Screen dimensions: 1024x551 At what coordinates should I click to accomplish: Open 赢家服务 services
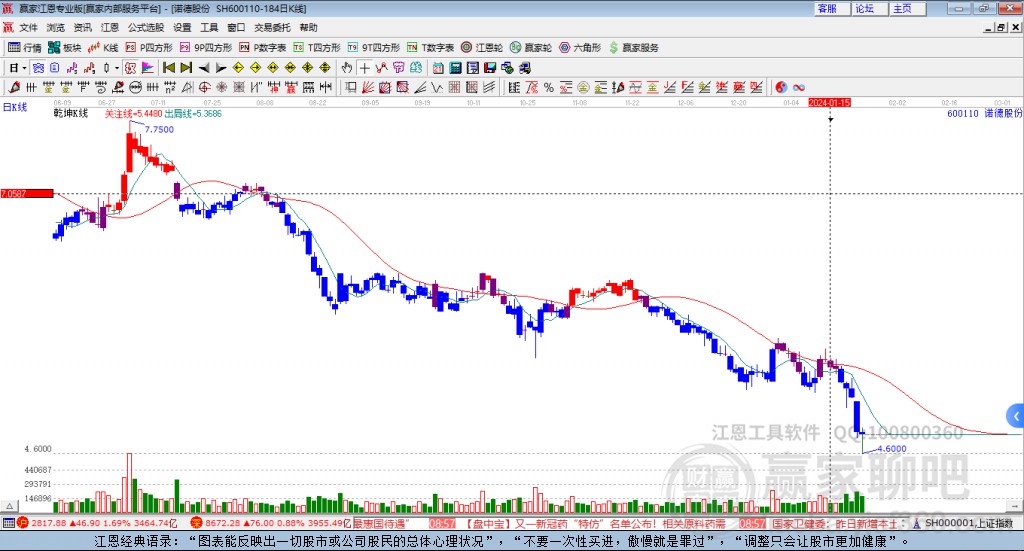633,48
